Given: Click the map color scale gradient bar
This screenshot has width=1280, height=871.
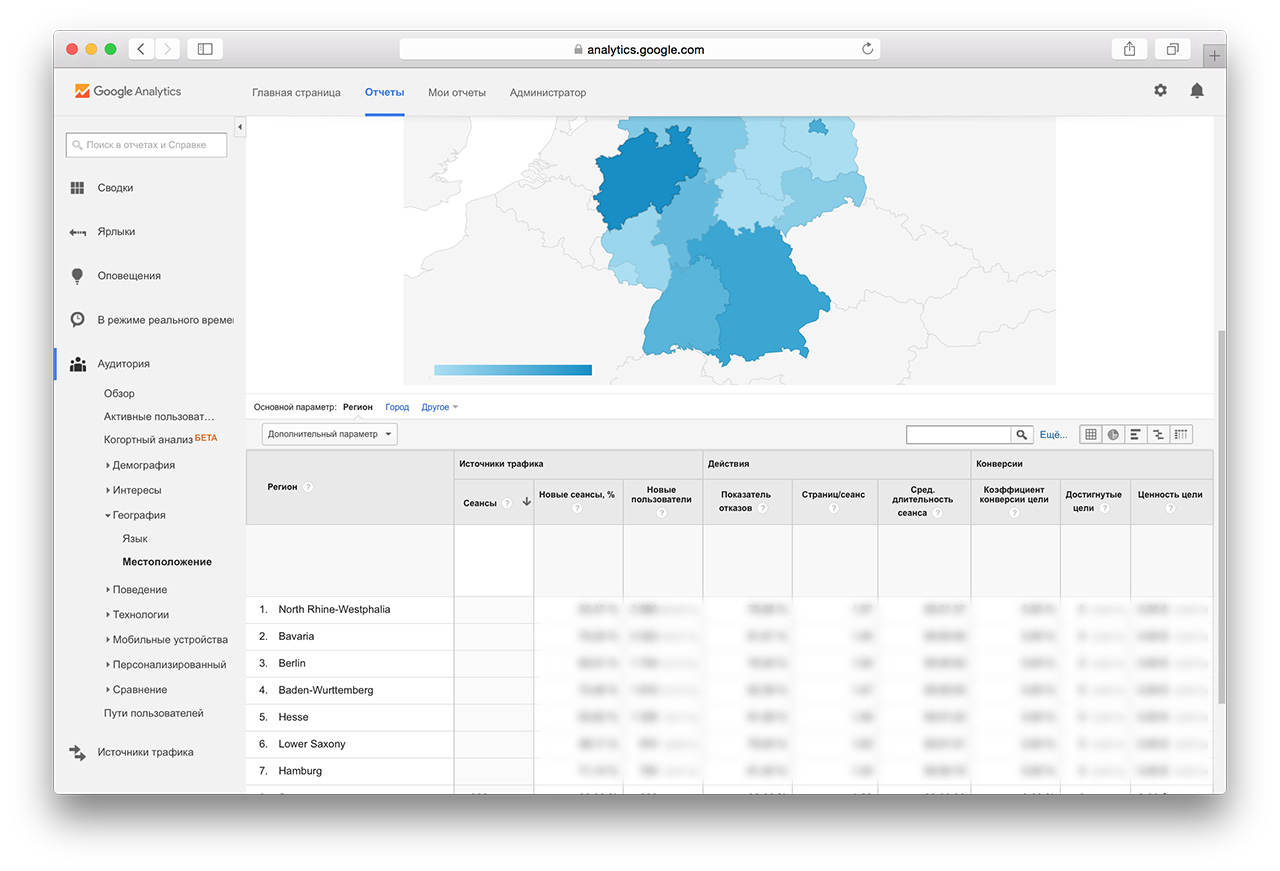Looking at the screenshot, I should point(512,370).
